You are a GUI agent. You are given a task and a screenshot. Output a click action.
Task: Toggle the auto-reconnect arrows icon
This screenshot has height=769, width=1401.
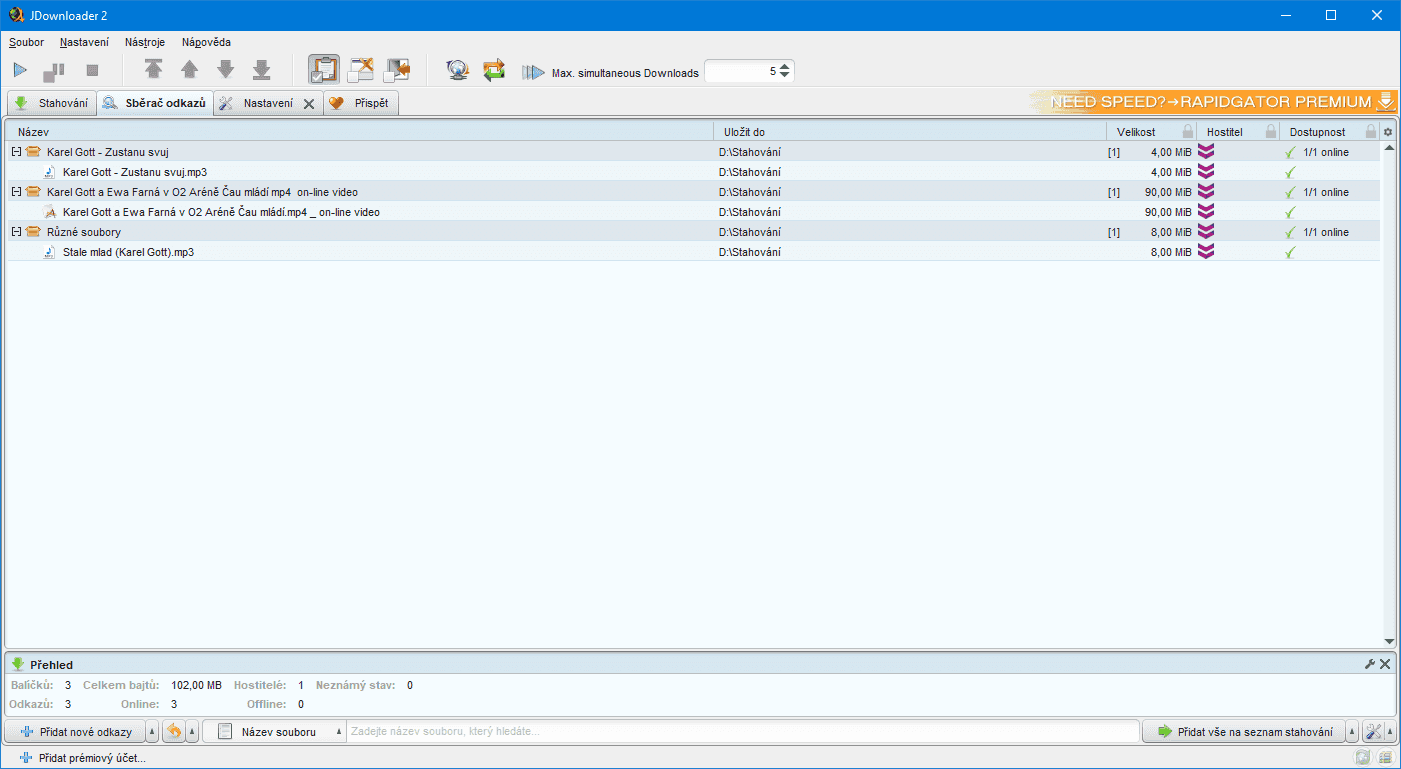click(x=494, y=70)
